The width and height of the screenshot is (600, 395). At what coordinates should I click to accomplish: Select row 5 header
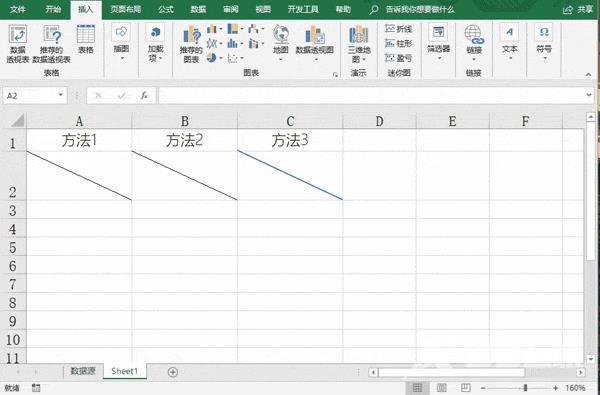click(13, 247)
